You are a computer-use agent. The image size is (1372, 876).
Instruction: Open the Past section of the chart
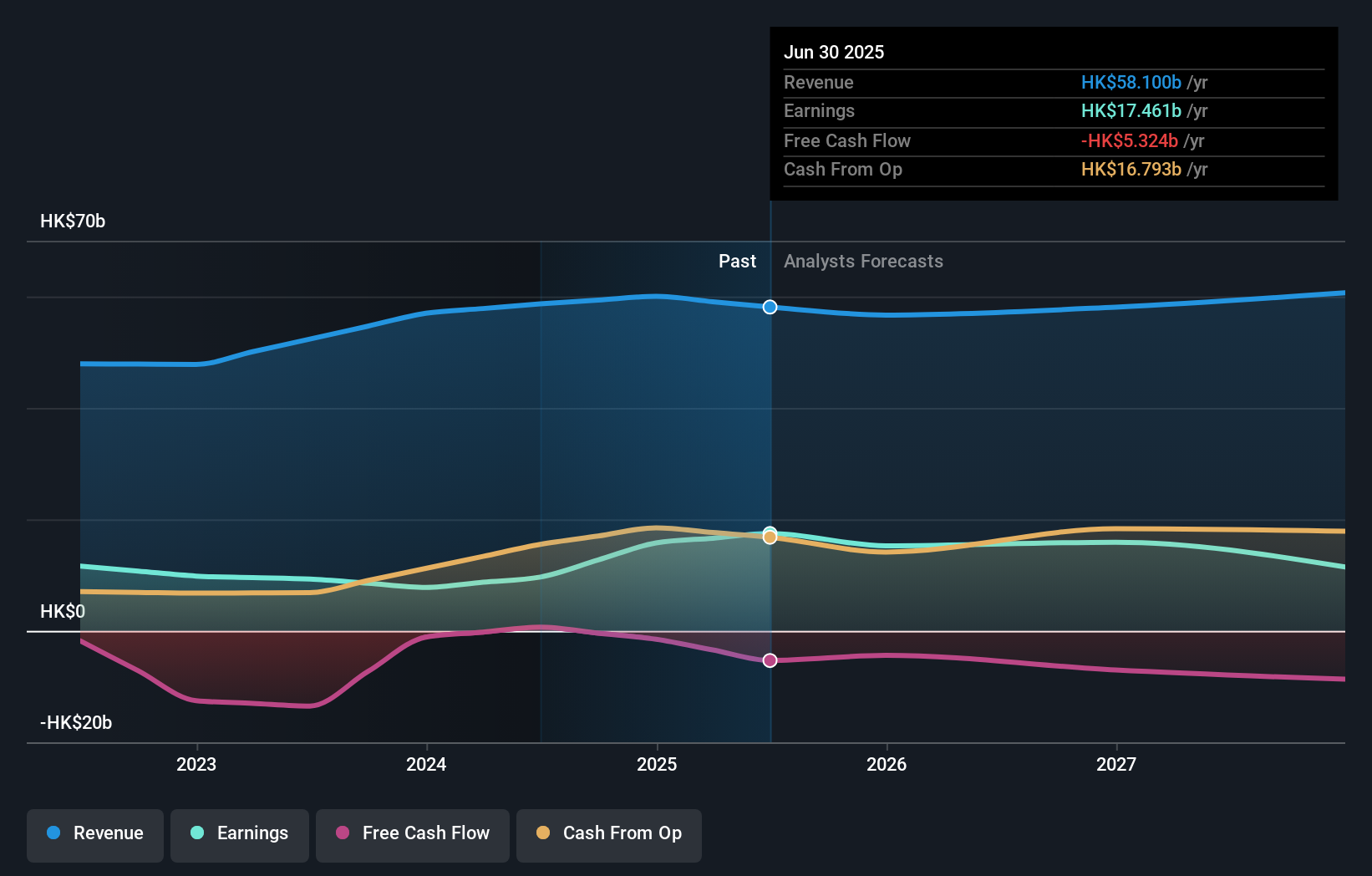(737, 262)
